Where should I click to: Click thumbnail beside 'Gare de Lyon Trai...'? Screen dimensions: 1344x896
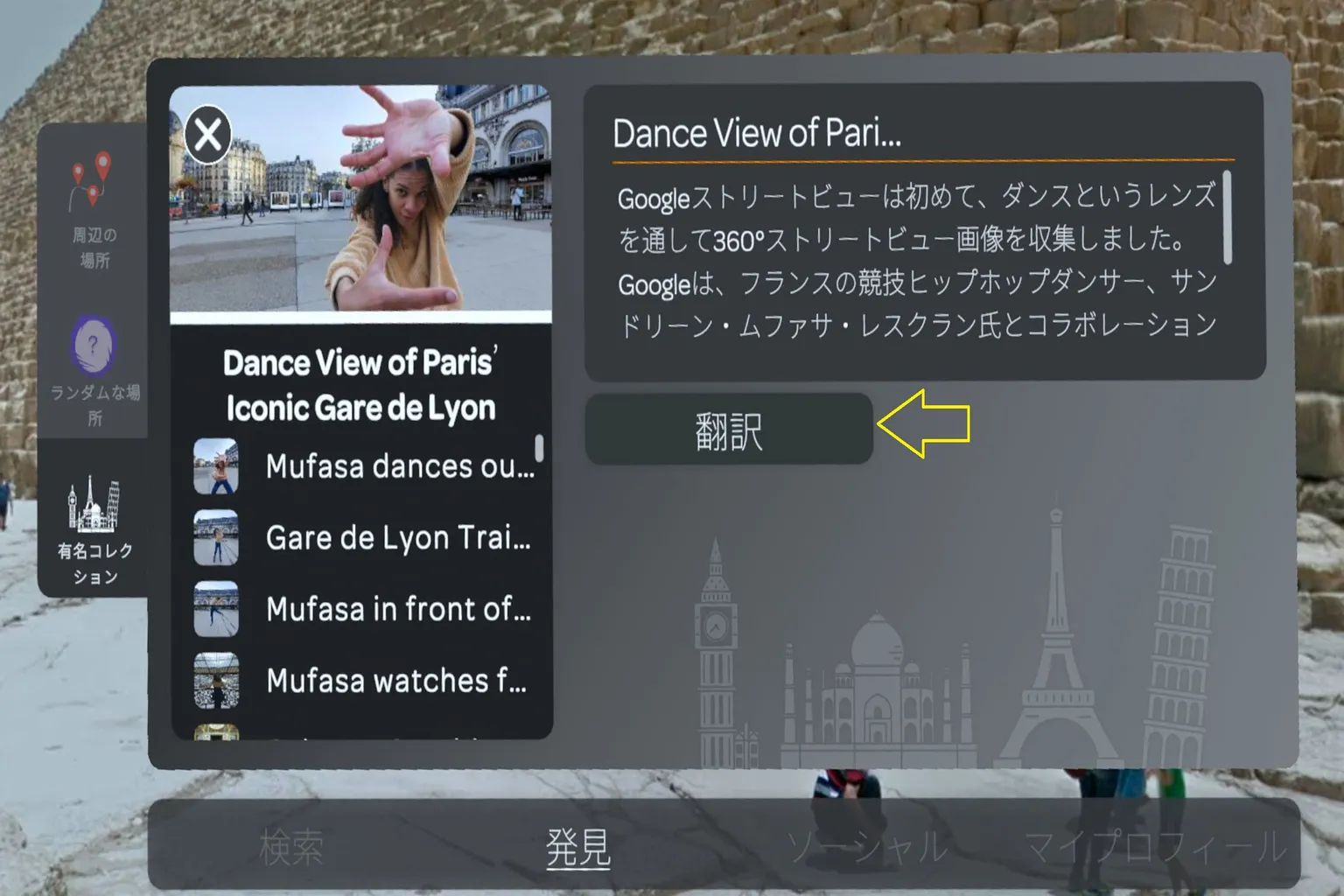pos(216,537)
